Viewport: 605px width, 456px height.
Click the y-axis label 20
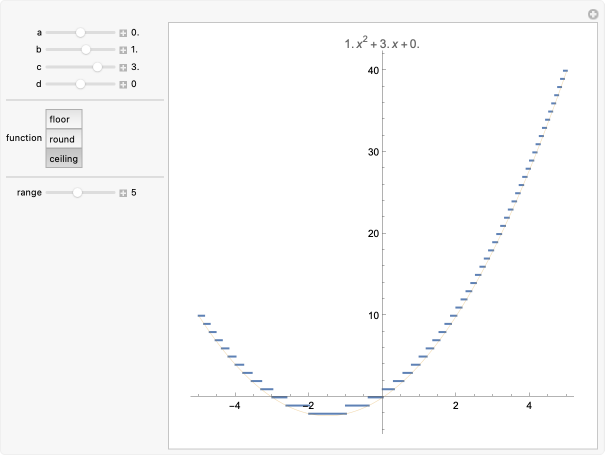371,233
